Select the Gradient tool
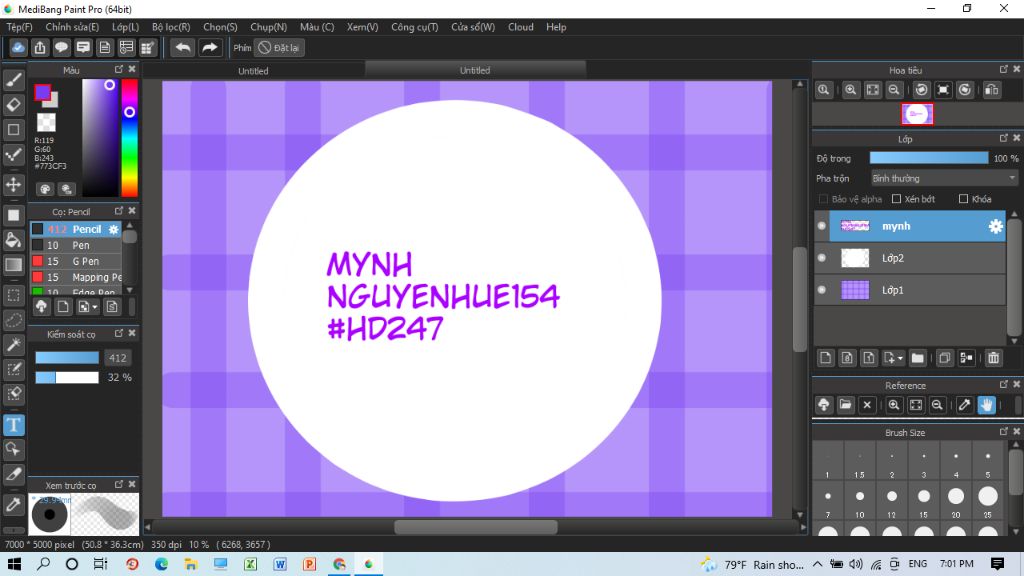Viewport: 1024px width, 576px height. pyautogui.click(x=14, y=264)
